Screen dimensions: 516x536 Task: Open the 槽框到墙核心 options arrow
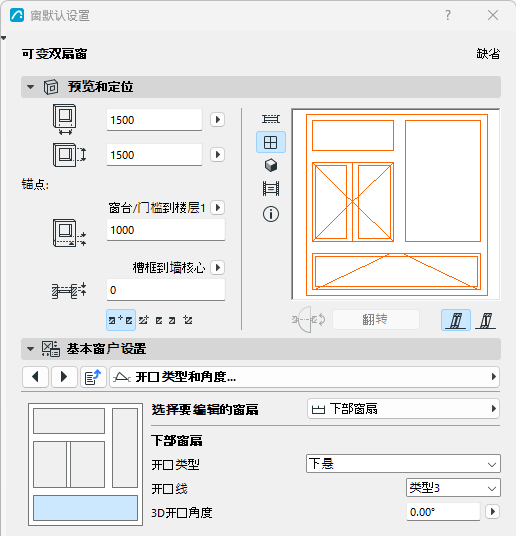(217, 267)
